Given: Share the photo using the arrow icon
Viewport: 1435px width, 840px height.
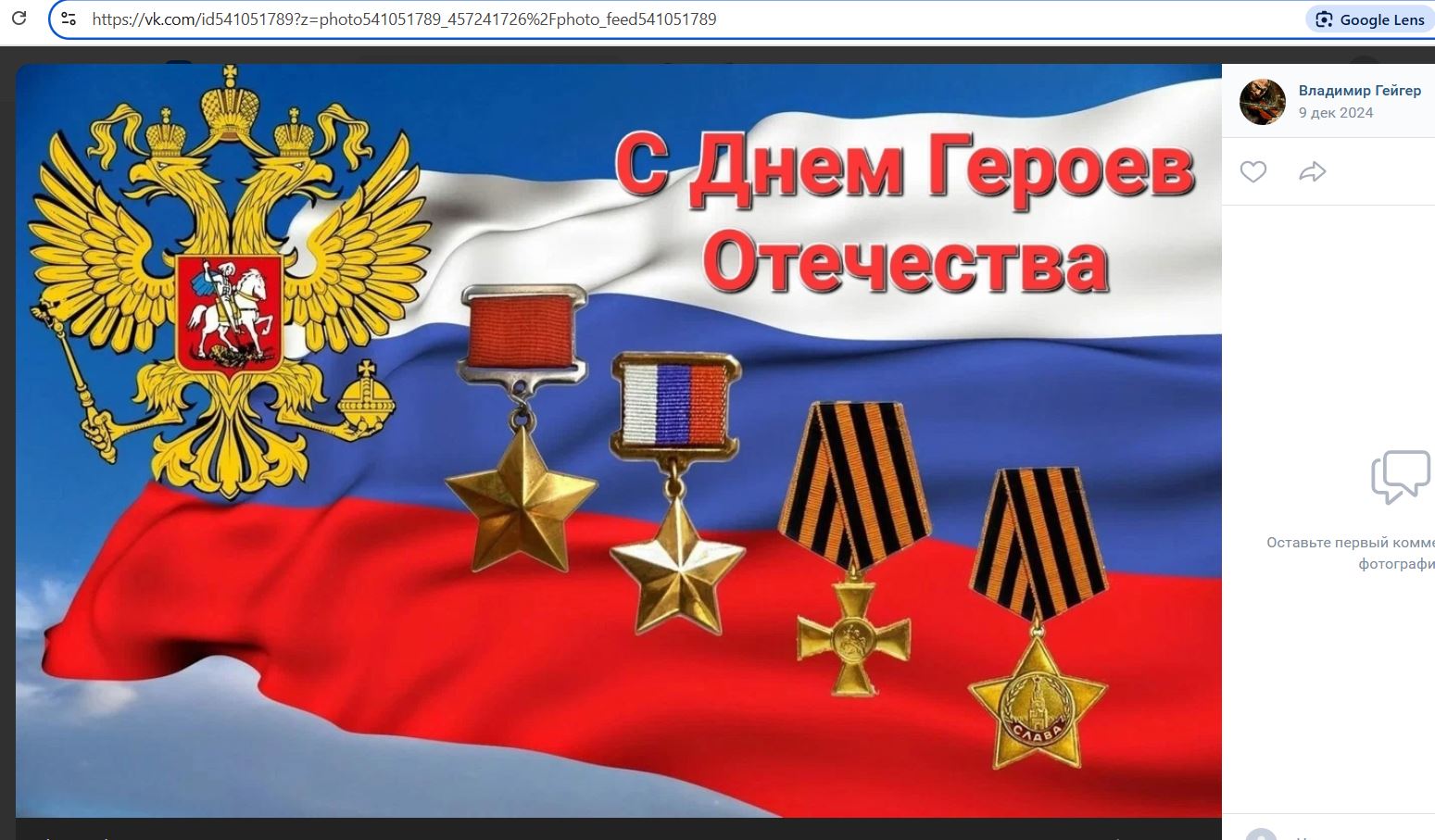Looking at the screenshot, I should [1313, 171].
